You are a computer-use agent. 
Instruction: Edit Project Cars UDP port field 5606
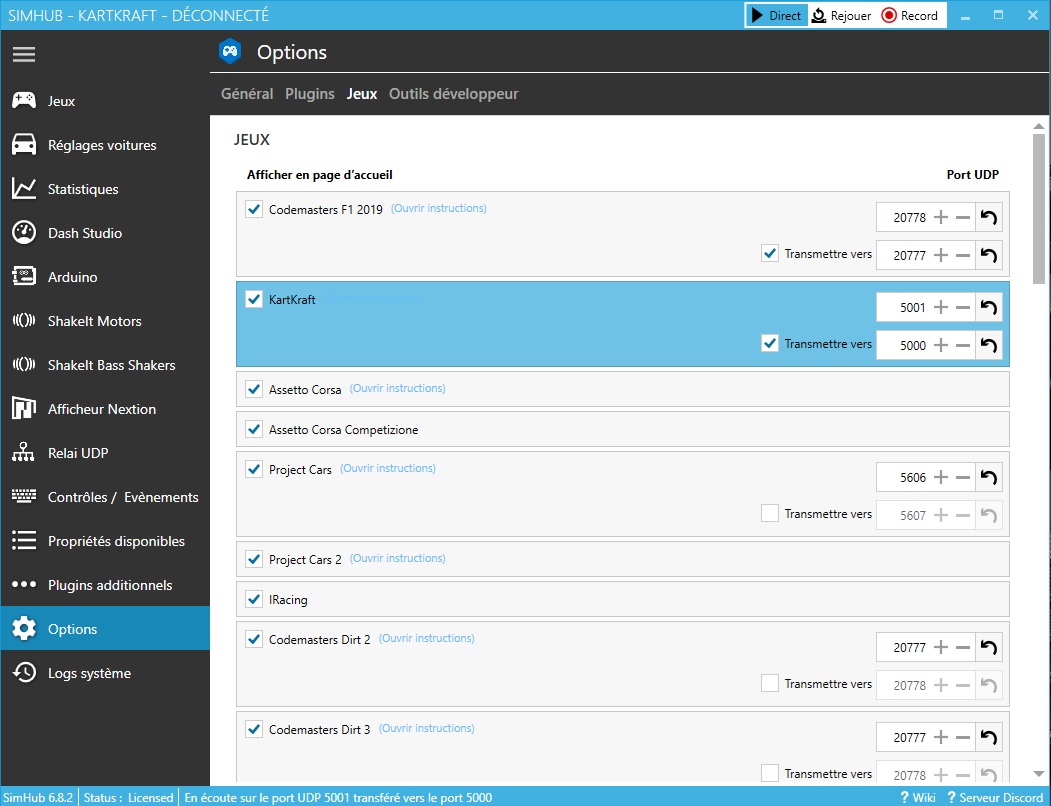(904, 477)
